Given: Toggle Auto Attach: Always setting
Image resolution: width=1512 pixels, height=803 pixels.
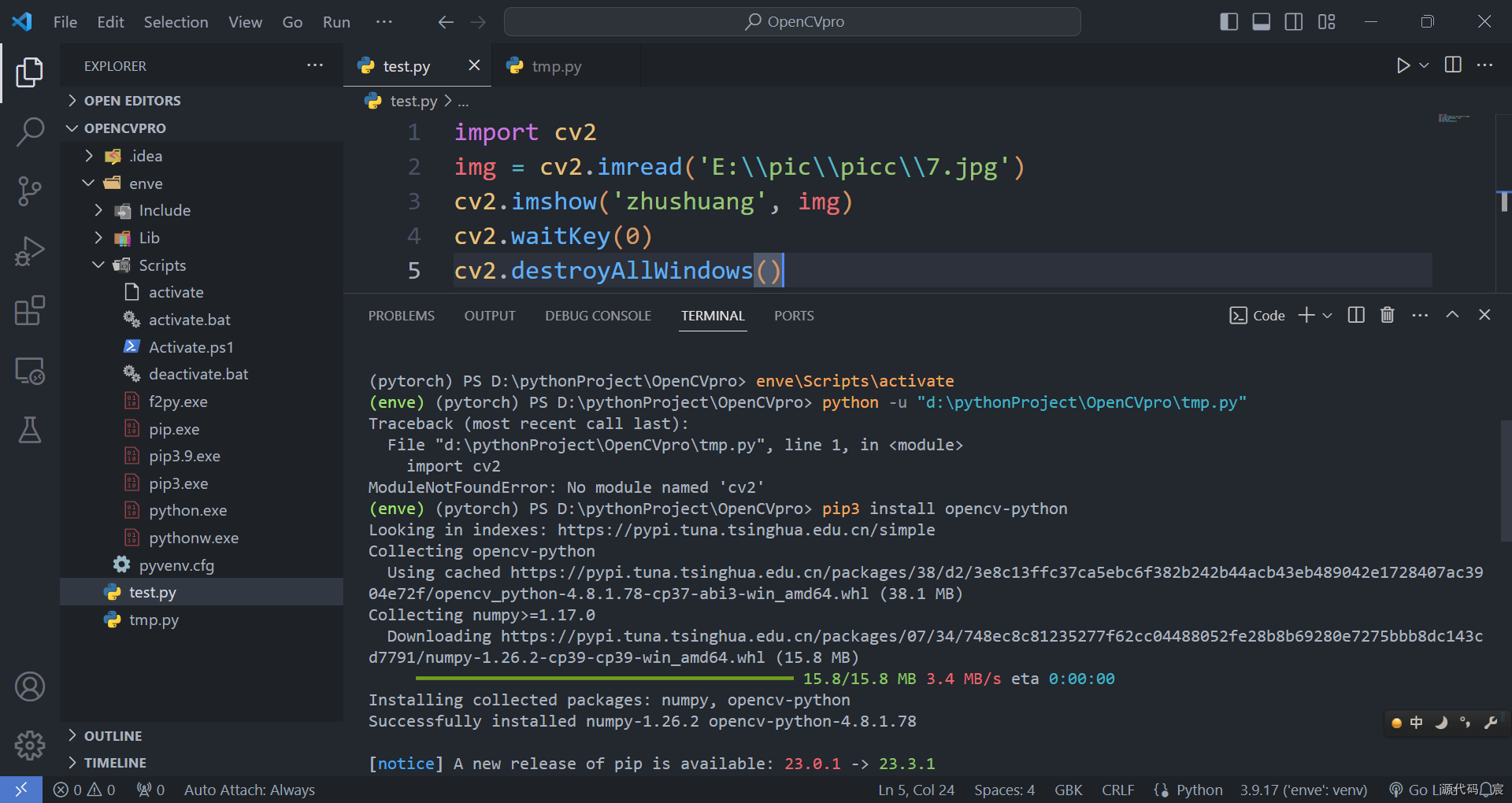Looking at the screenshot, I should pyautogui.click(x=250, y=790).
